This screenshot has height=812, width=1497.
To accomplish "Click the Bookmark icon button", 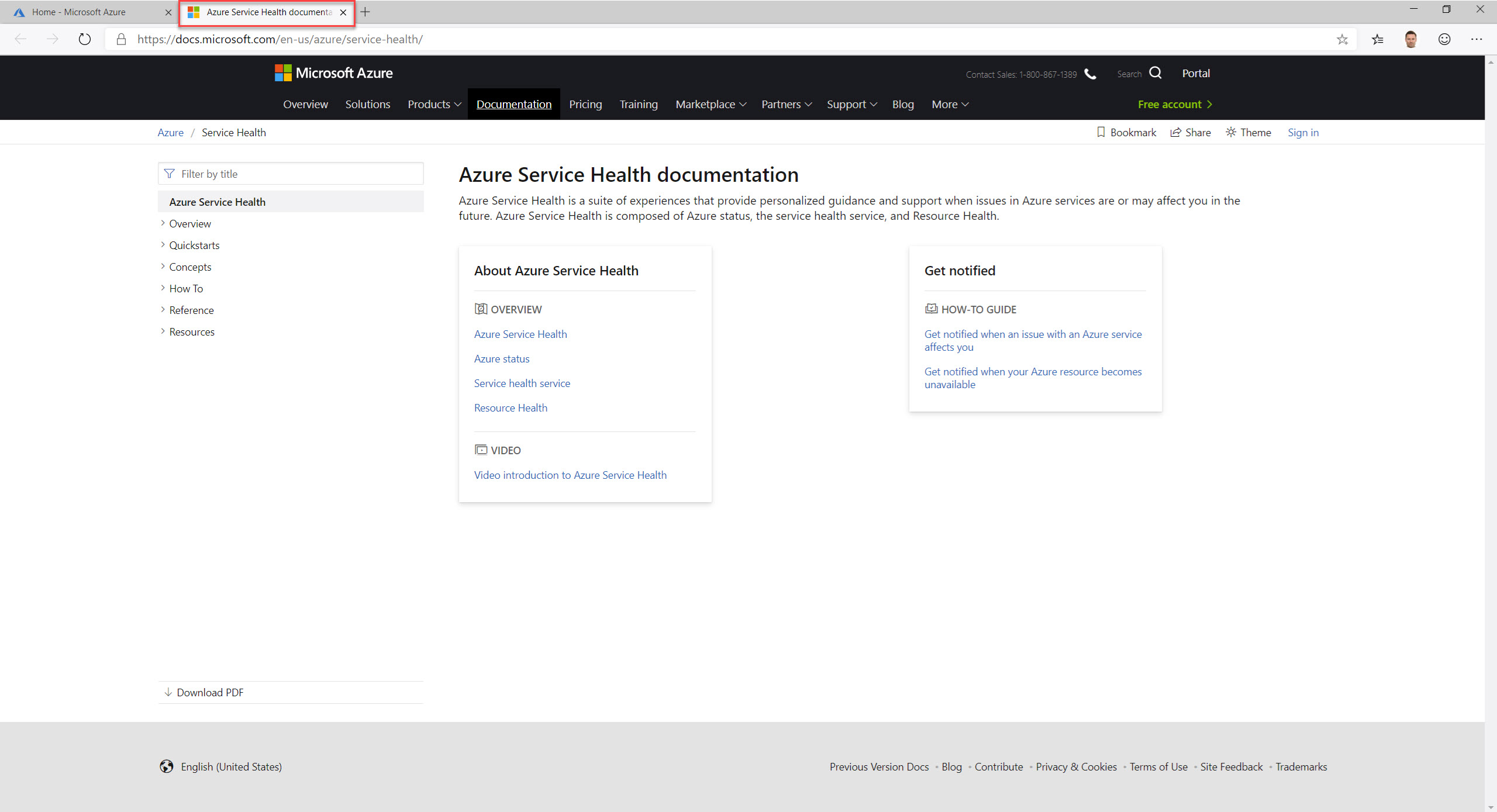I will coord(1127,133).
